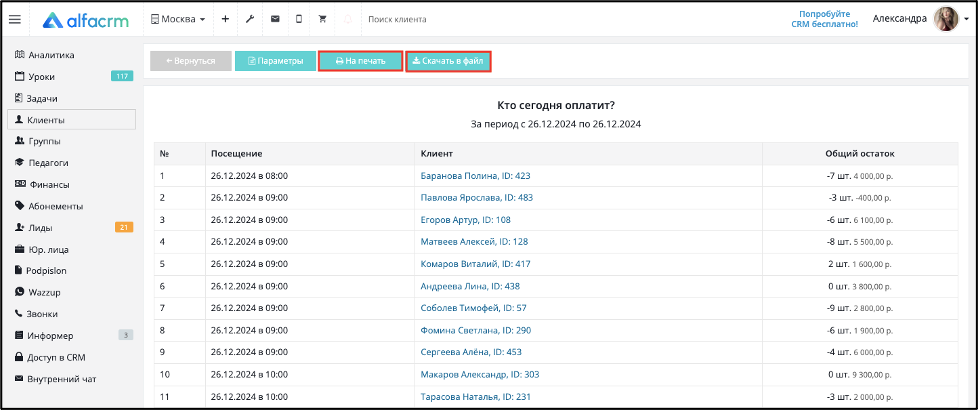
Task: Open the wrench settings icon
Action: (250, 19)
